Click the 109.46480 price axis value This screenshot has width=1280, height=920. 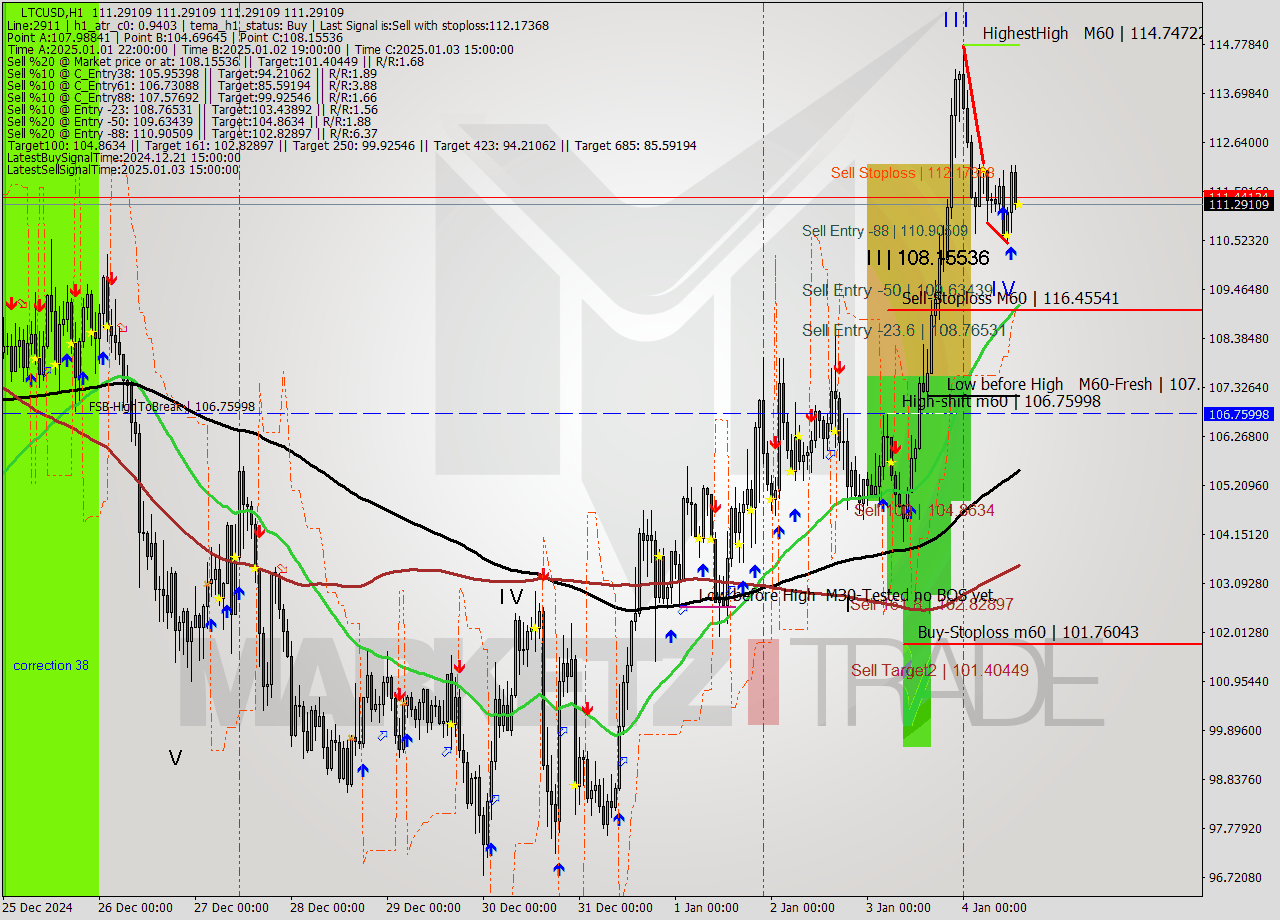(1239, 290)
